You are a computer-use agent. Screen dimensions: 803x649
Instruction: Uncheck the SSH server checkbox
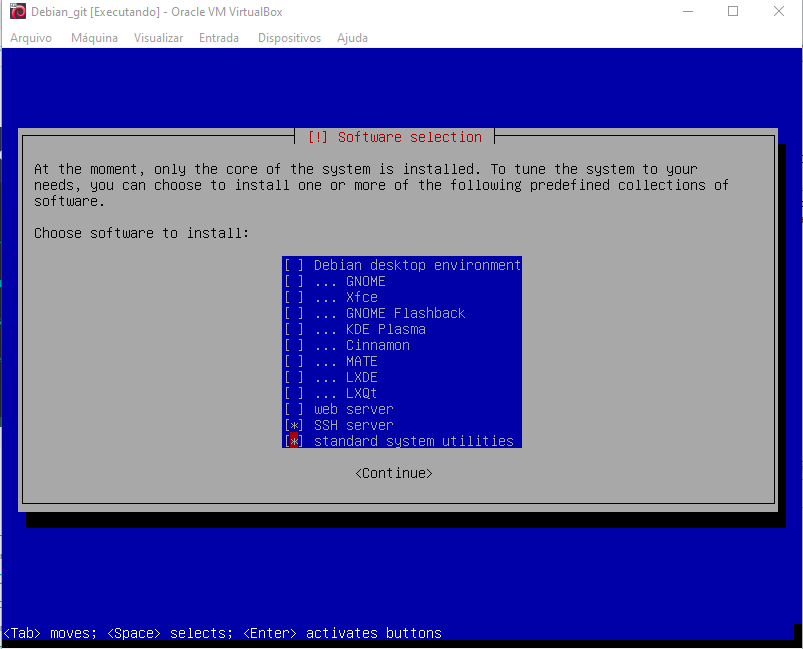point(294,425)
